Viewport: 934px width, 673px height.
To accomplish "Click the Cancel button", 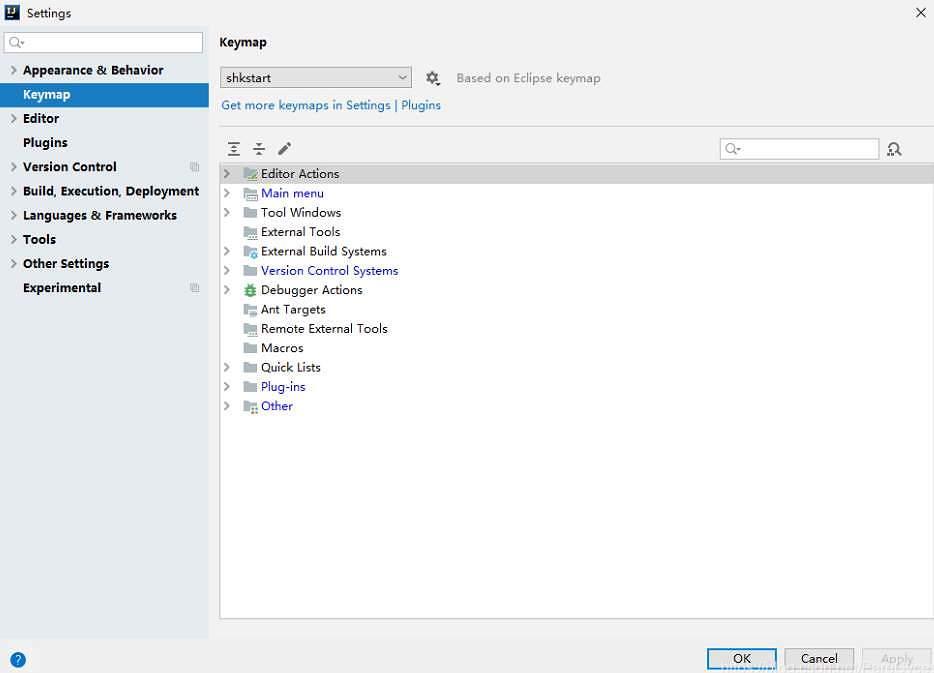I will tap(819, 659).
